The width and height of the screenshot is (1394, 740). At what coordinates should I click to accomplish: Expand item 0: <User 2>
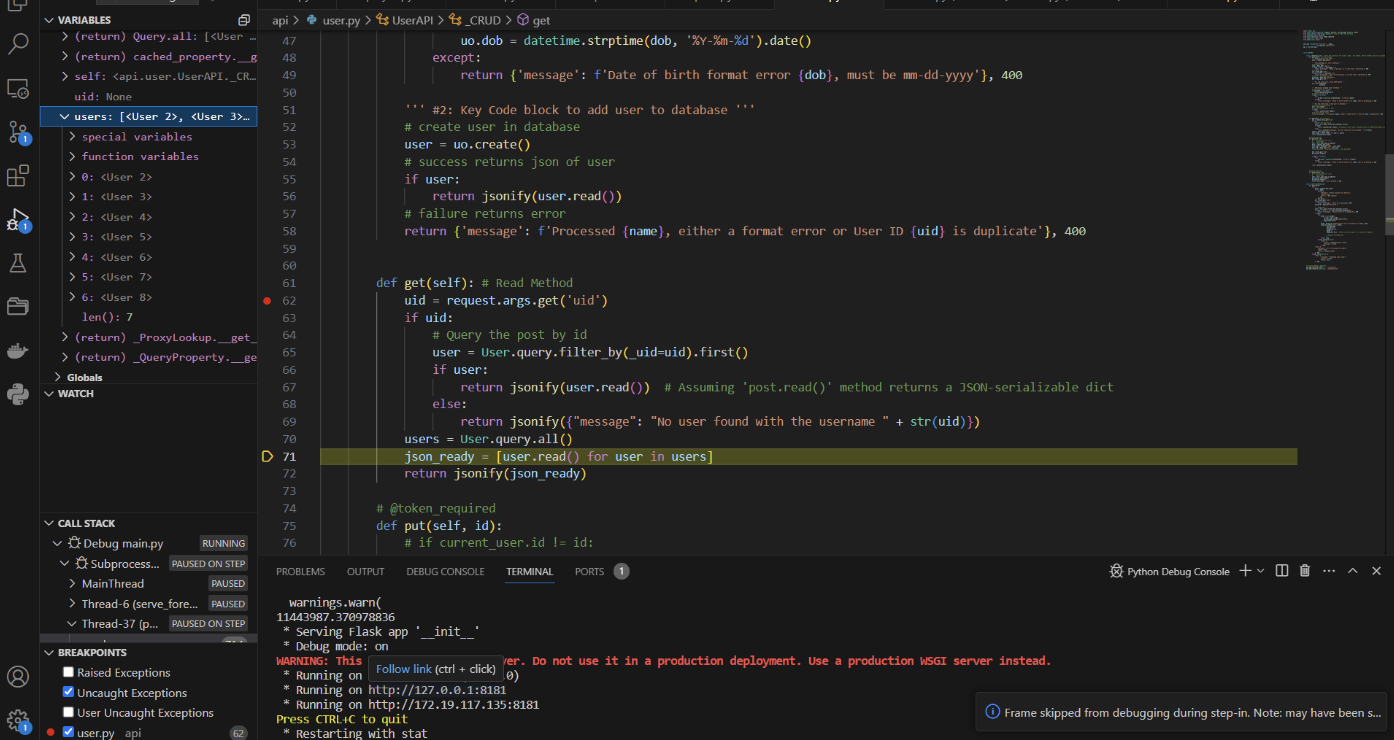point(72,177)
